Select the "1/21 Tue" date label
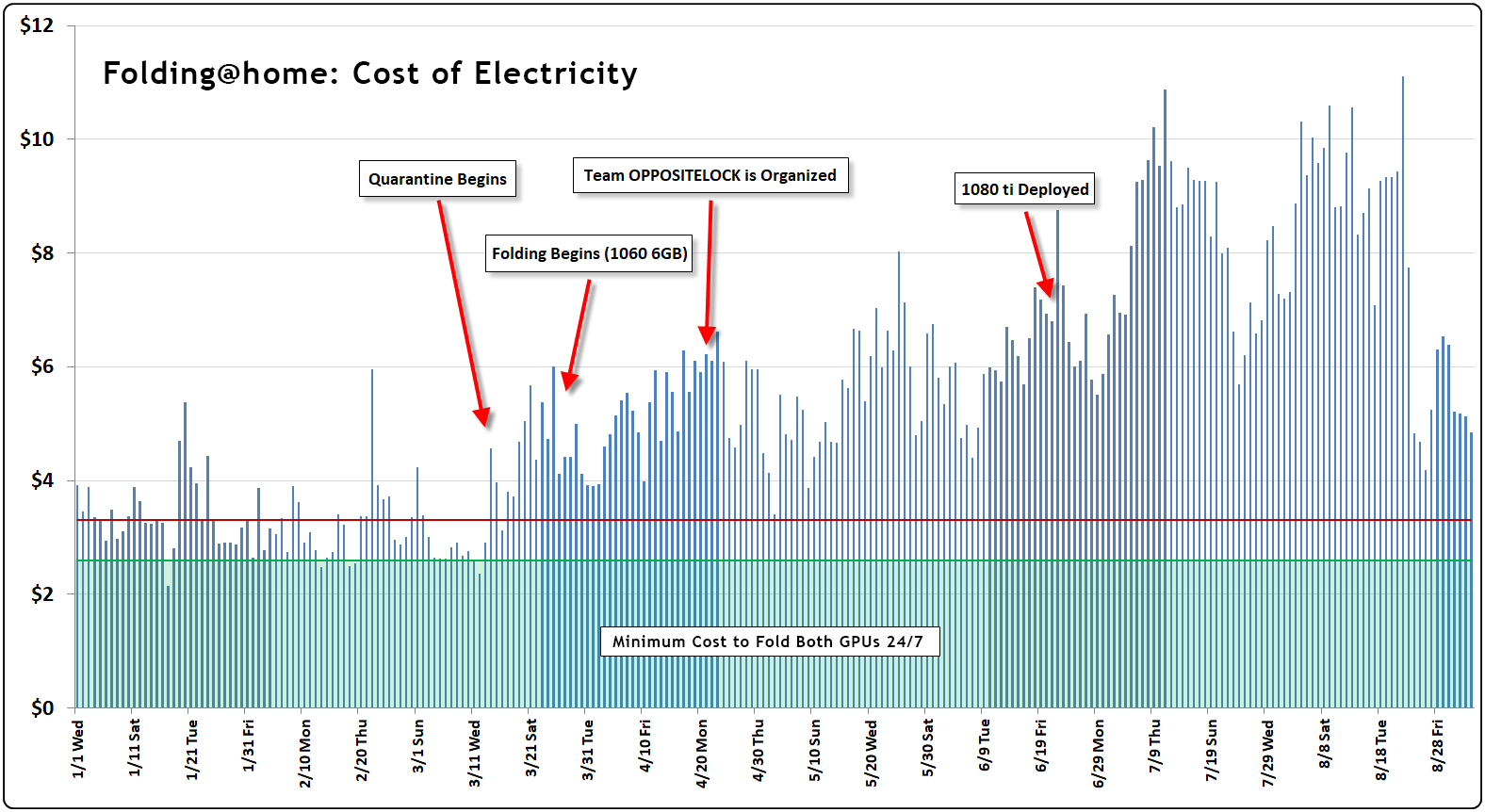 [192, 750]
